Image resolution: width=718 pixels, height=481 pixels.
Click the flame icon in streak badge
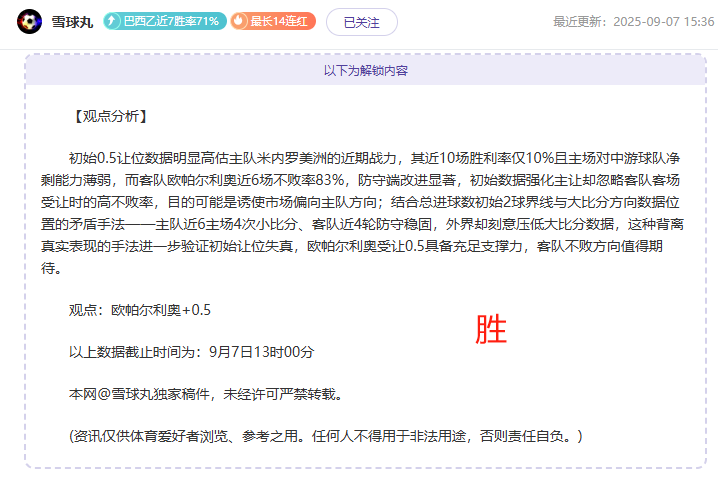tap(239, 21)
